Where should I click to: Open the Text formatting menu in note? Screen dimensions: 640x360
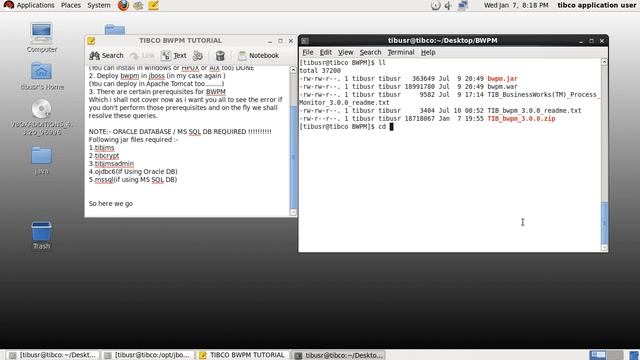(x=174, y=56)
